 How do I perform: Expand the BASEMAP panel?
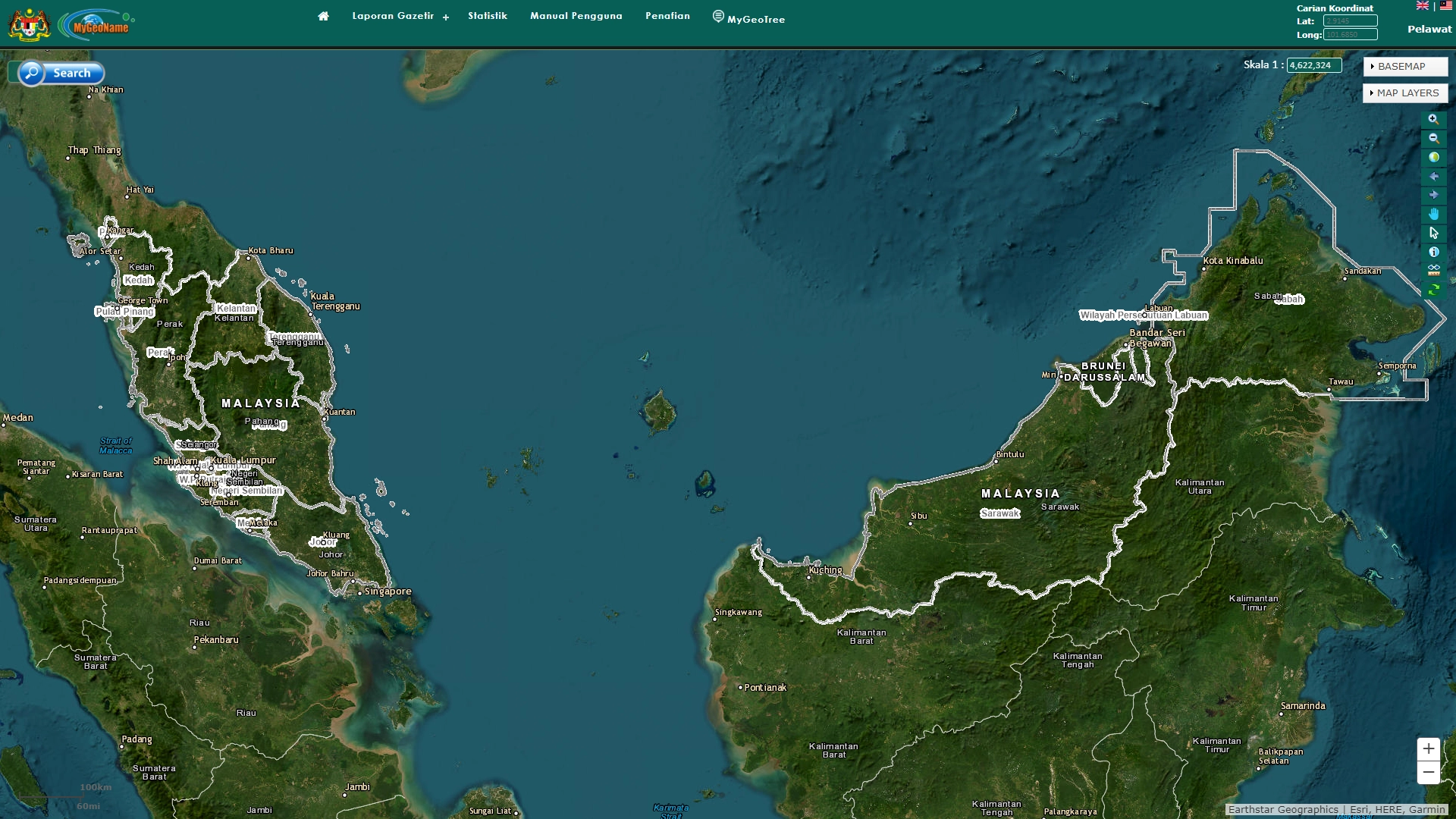1405,67
